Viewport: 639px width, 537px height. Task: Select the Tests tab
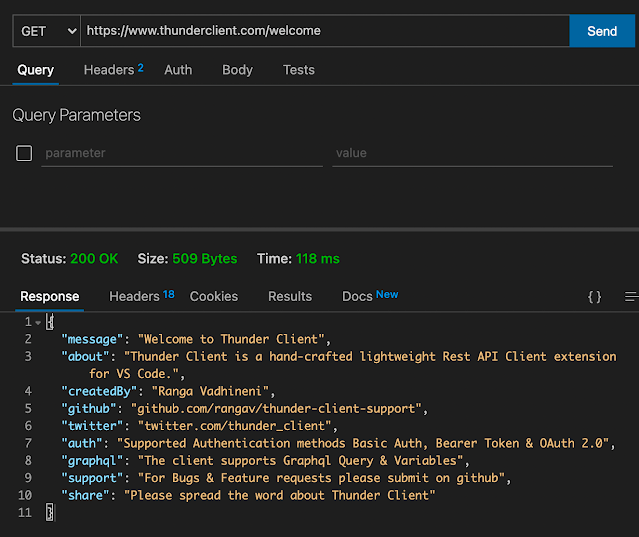tap(298, 70)
